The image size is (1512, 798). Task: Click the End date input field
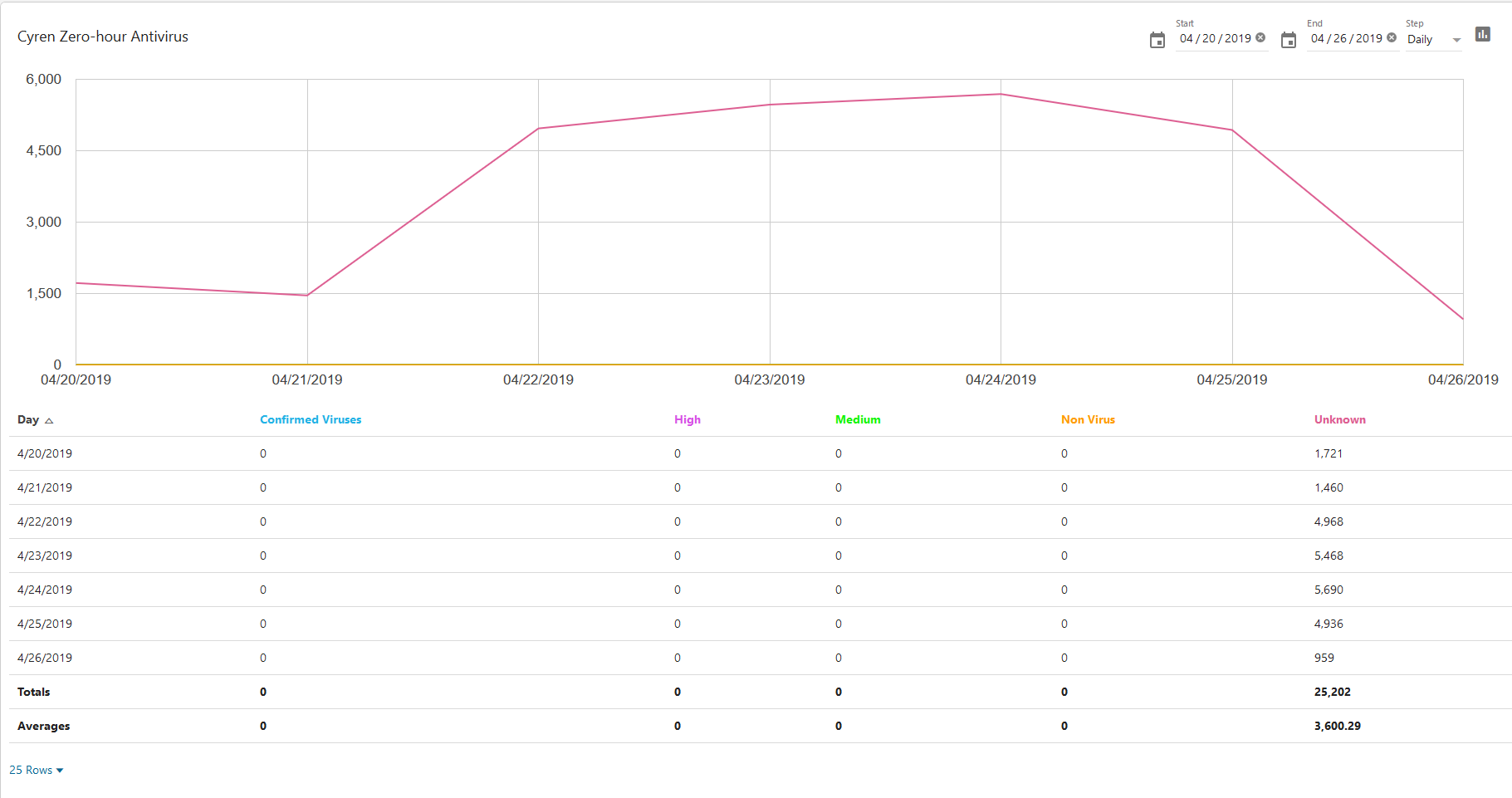pyautogui.click(x=1345, y=39)
